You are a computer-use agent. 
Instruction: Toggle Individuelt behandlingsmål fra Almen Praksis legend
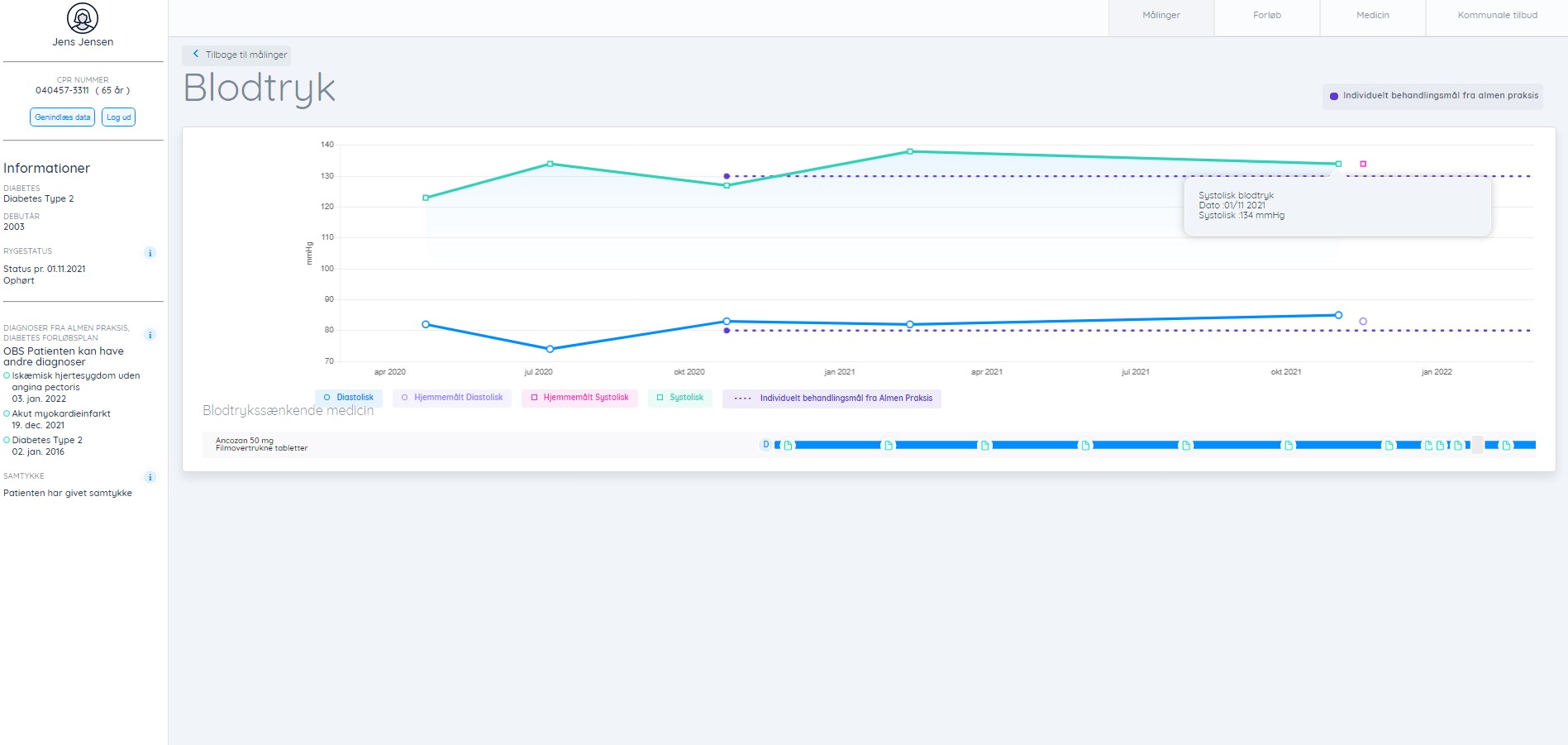pos(832,399)
